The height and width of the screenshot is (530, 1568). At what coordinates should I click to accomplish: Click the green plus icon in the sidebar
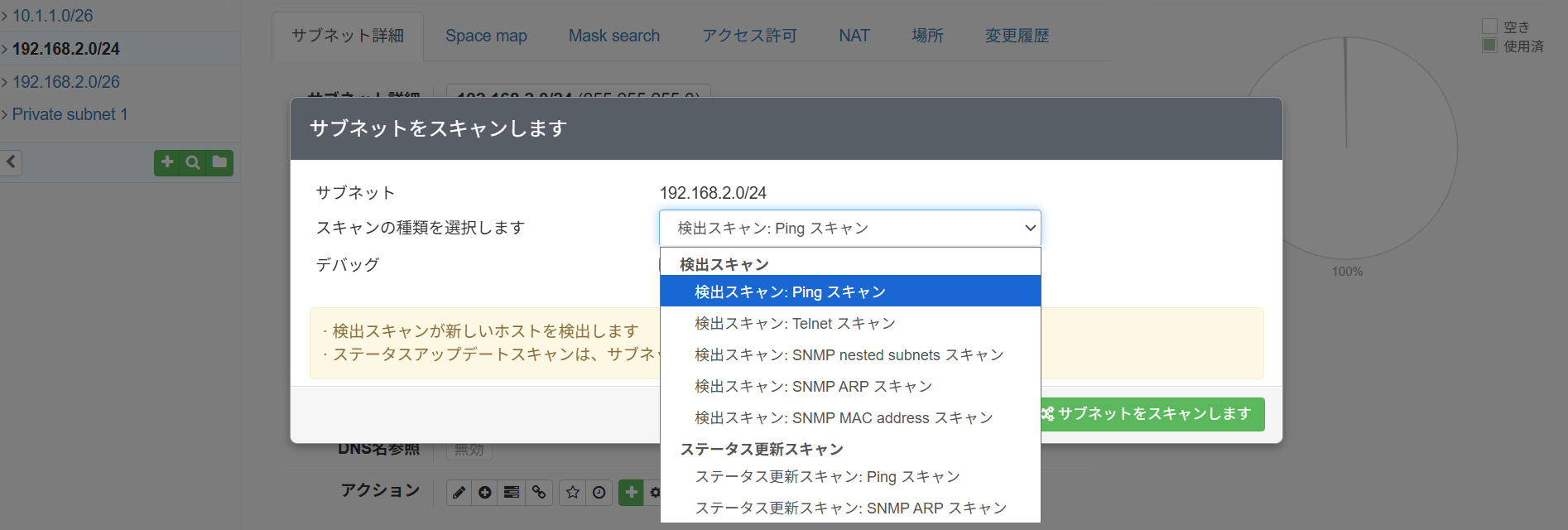[167, 162]
